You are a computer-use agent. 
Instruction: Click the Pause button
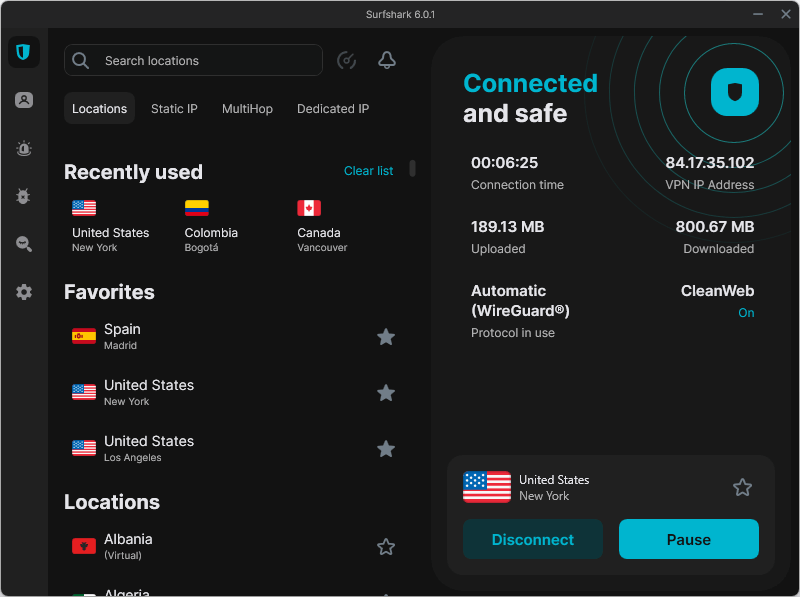point(689,539)
